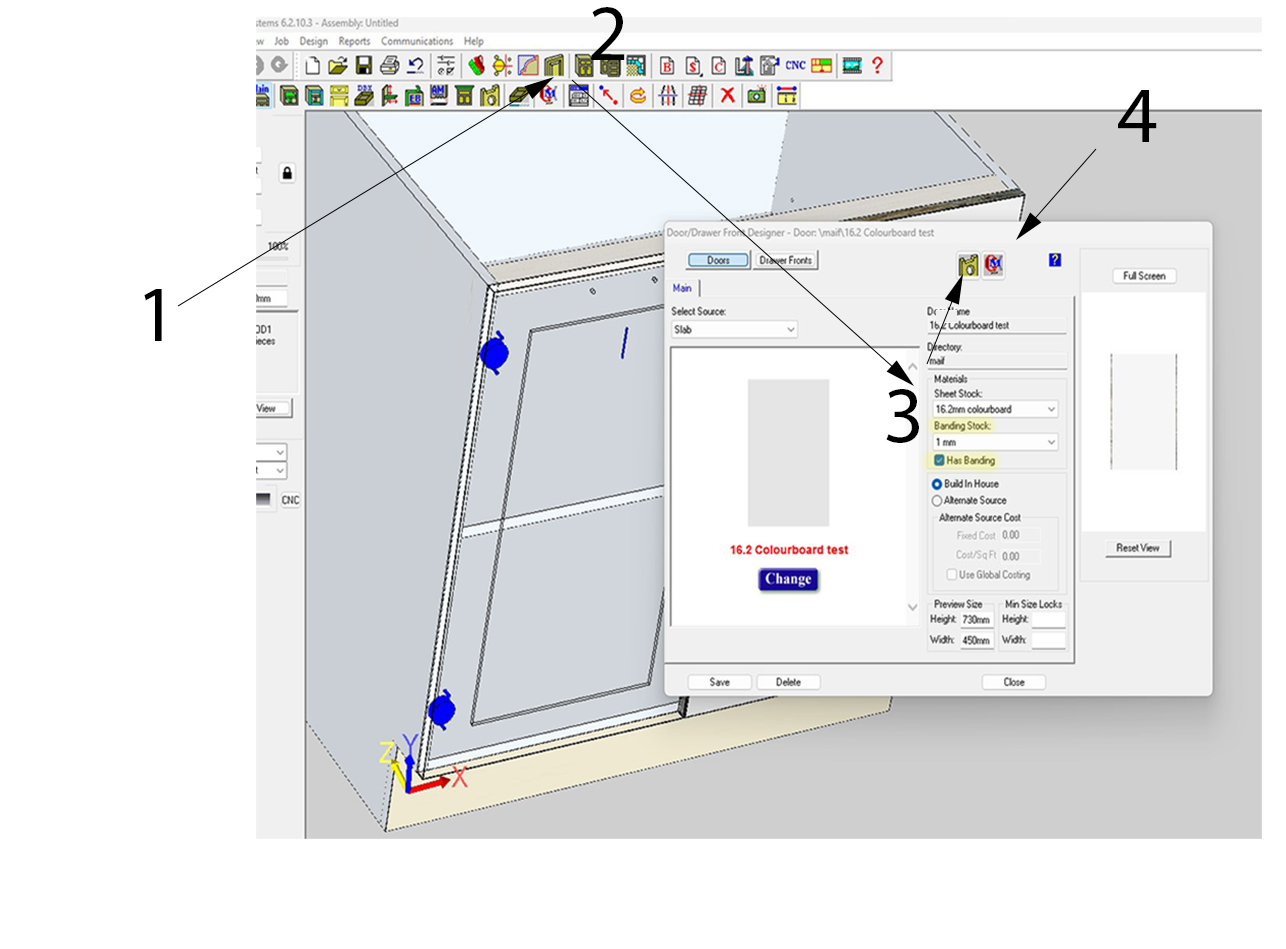Select the Build In House radio button
The height and width of the screenshot is (949, 1286).
(x=937, y=484)
